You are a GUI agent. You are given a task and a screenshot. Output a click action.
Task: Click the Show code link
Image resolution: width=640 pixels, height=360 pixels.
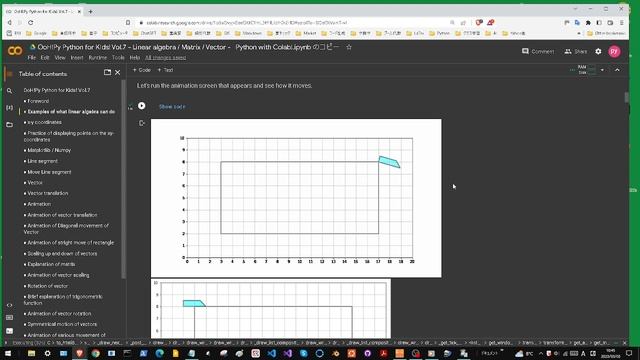[x=172, y=107]
